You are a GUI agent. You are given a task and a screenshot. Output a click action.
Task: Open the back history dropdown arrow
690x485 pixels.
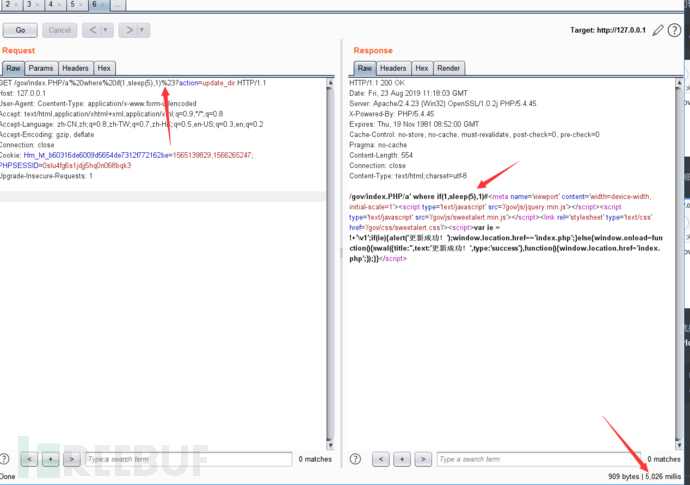(x=106, y=30)
